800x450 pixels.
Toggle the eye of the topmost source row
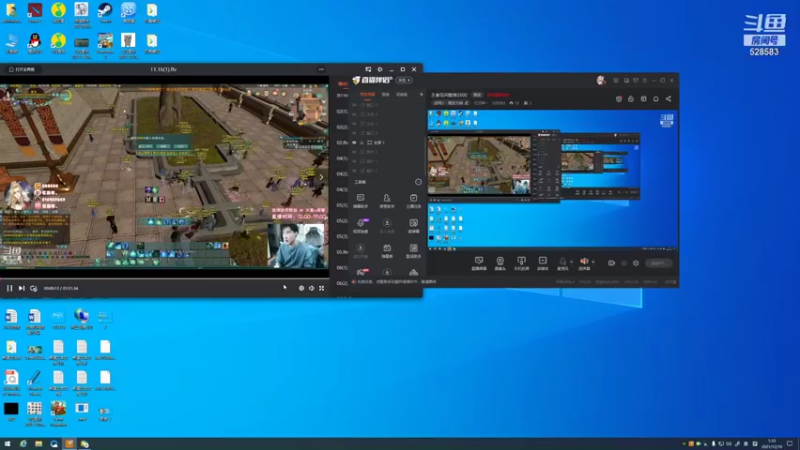355,105
